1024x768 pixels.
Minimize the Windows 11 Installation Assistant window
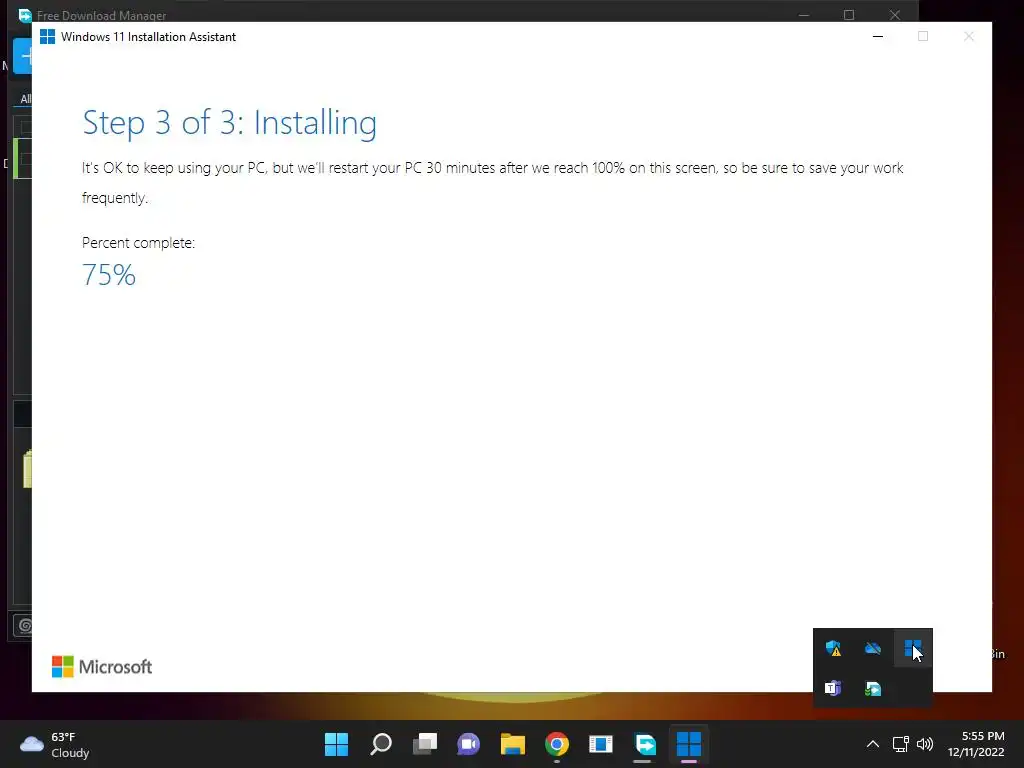tap(878, 37)
